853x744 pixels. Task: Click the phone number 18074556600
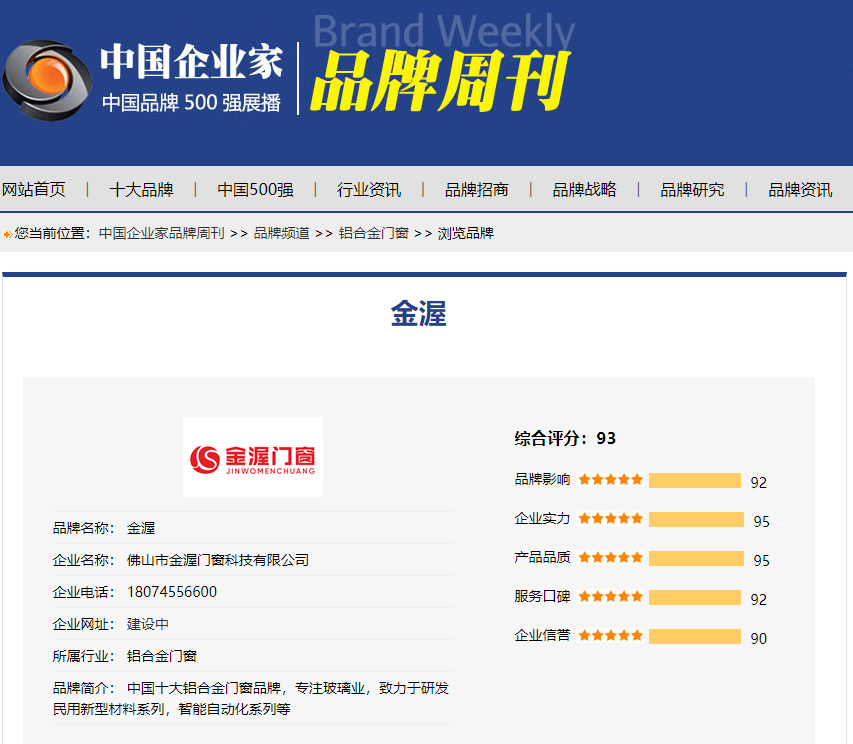[x=172, y=592]
